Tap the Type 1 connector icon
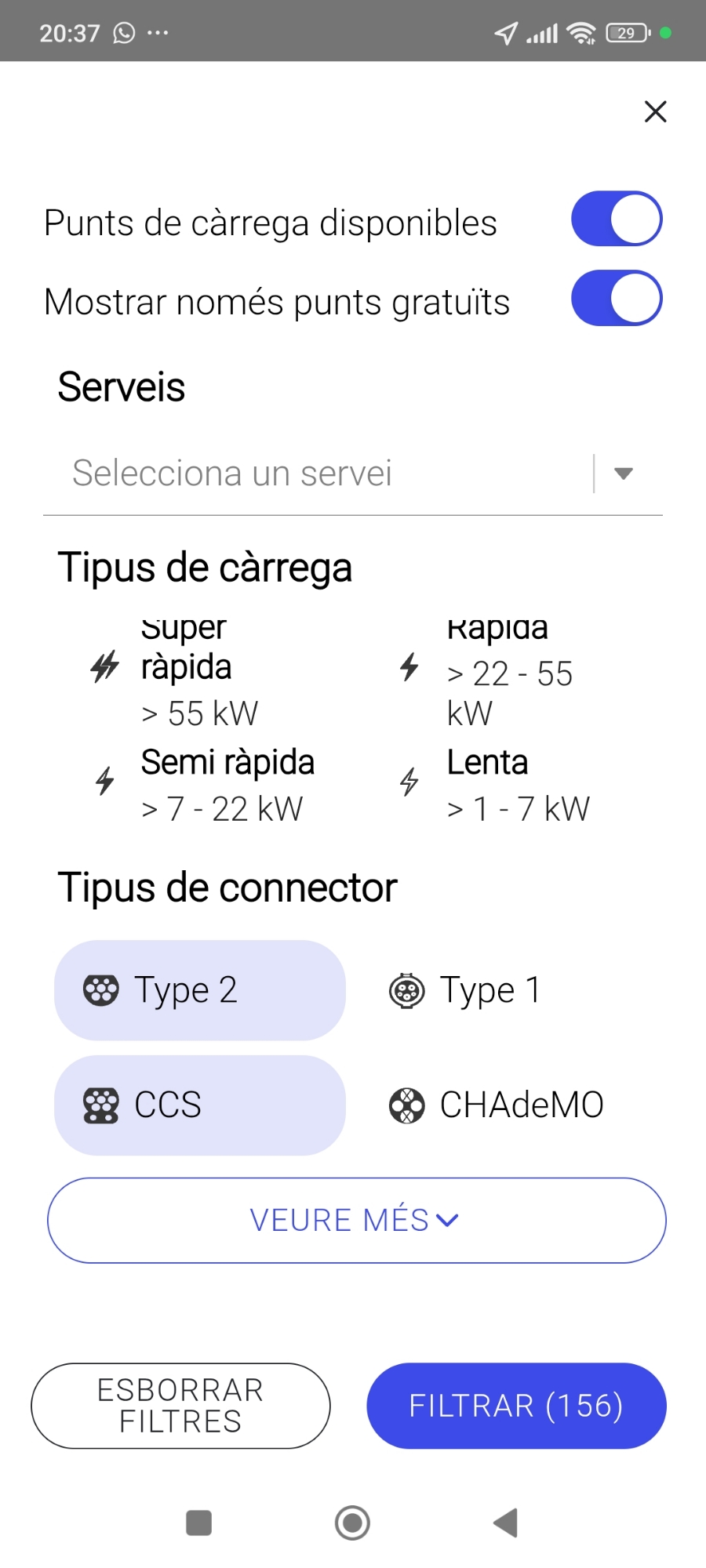The width and height of the screenshot is (706, 1568). pyautogui.click(x=407, y=991)
